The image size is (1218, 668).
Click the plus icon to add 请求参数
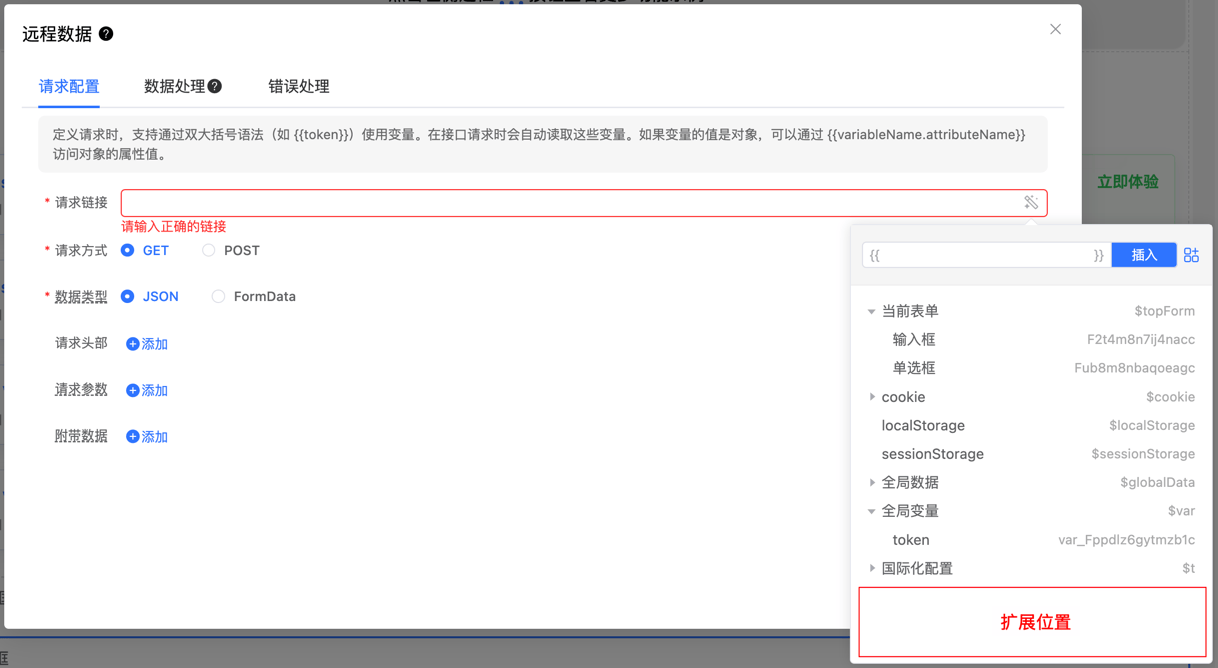[133, 391]
